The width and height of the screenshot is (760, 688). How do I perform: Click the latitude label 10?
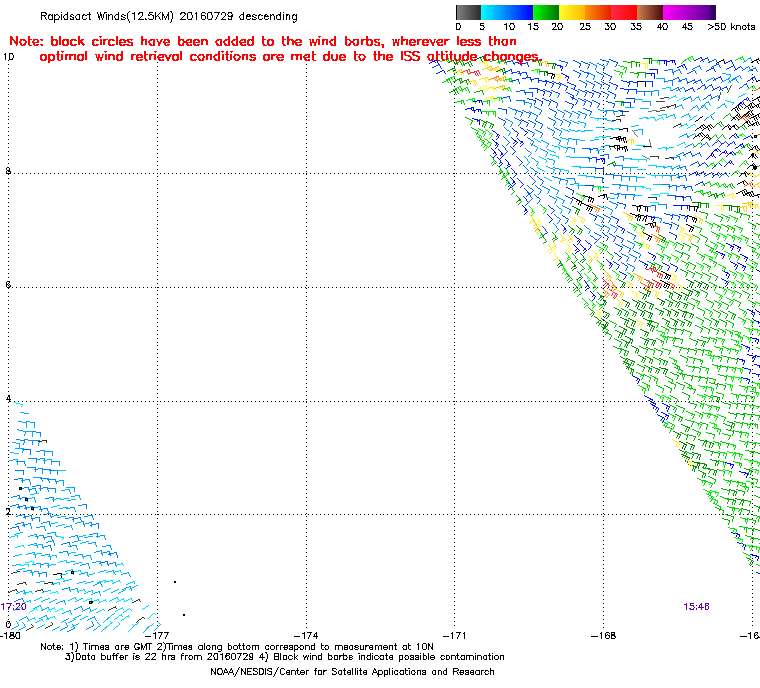coord(9,57)
